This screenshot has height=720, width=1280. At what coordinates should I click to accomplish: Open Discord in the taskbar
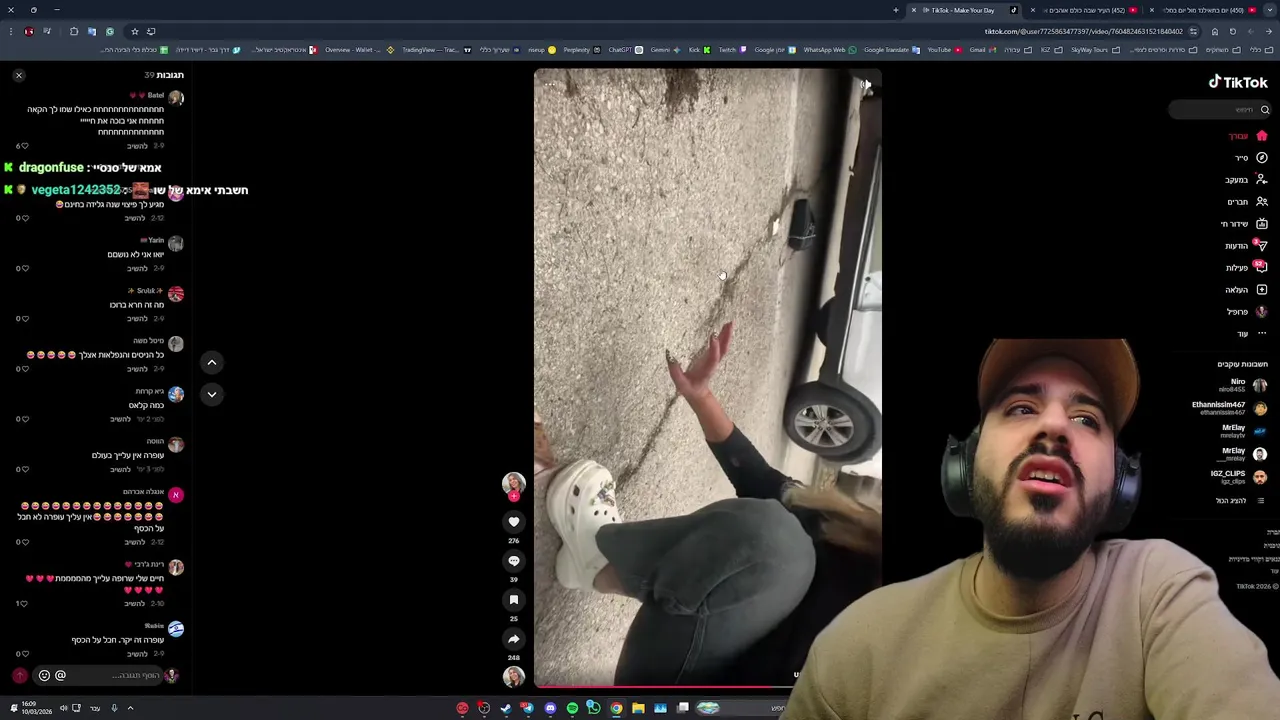click(550, 708)
